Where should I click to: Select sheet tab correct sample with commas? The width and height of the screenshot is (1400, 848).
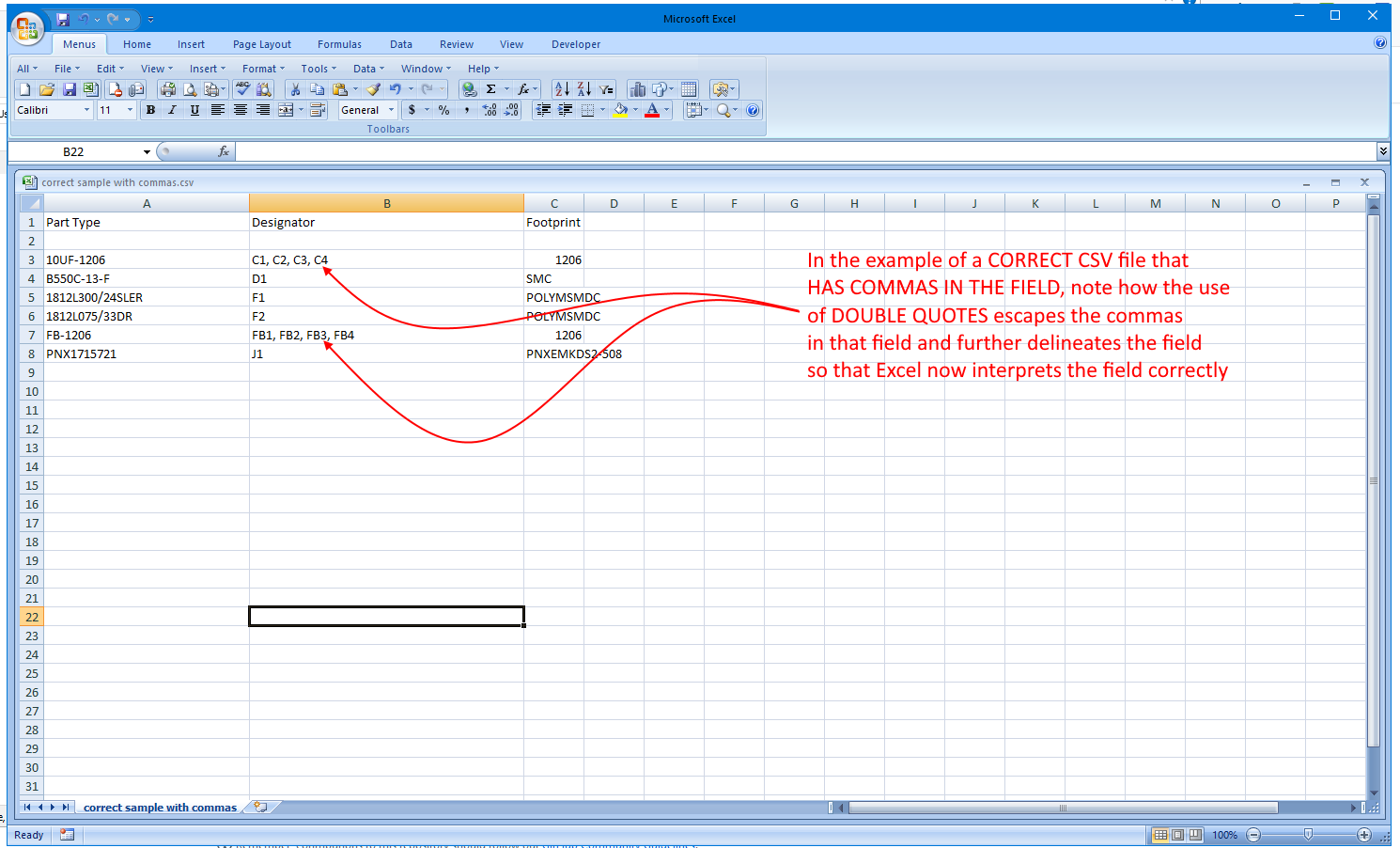[x=160, y=808]
